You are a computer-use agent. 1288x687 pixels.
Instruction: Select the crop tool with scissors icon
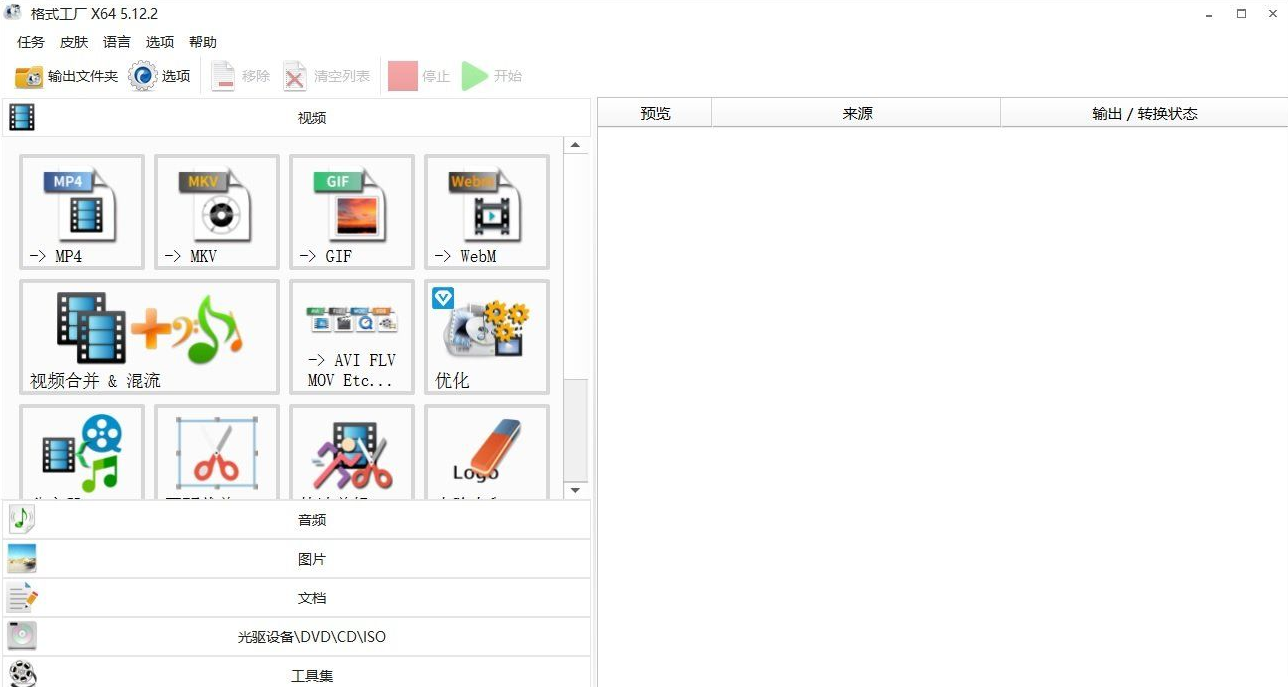coord(216,455)
